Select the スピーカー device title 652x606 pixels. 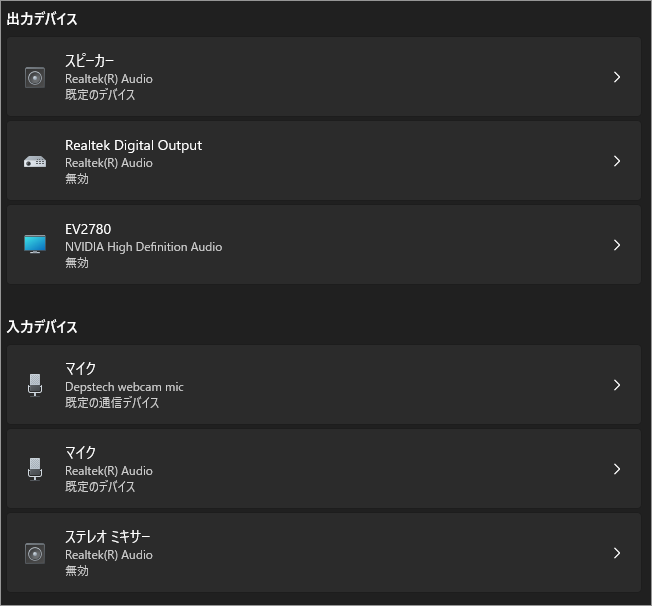[89, 61]
